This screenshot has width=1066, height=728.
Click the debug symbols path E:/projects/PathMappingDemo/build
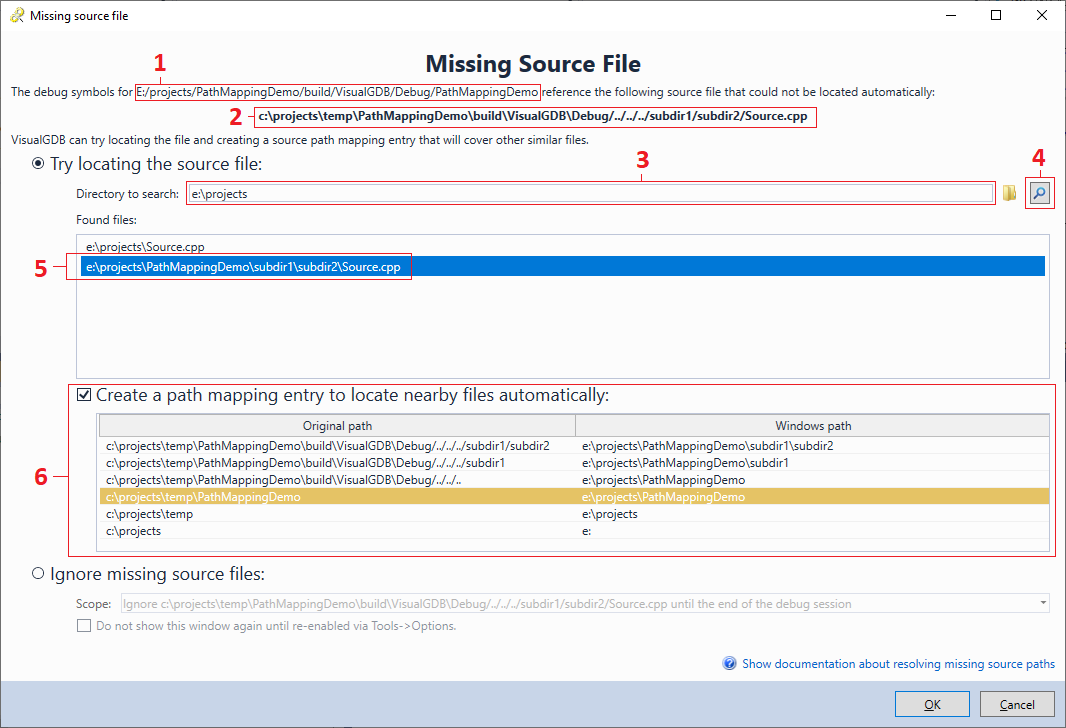[x=338, y=92]
